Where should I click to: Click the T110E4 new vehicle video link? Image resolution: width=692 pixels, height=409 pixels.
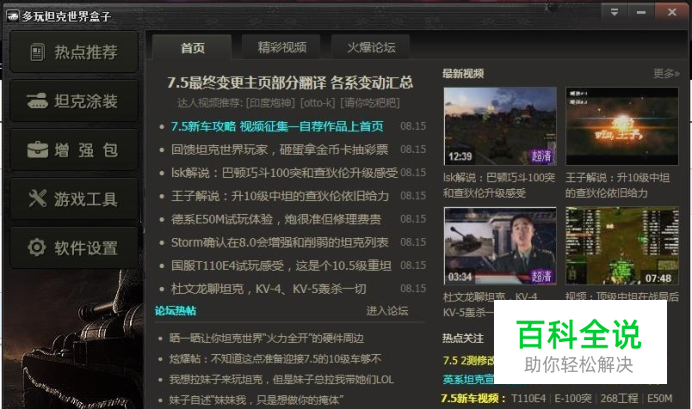point(528,398)
